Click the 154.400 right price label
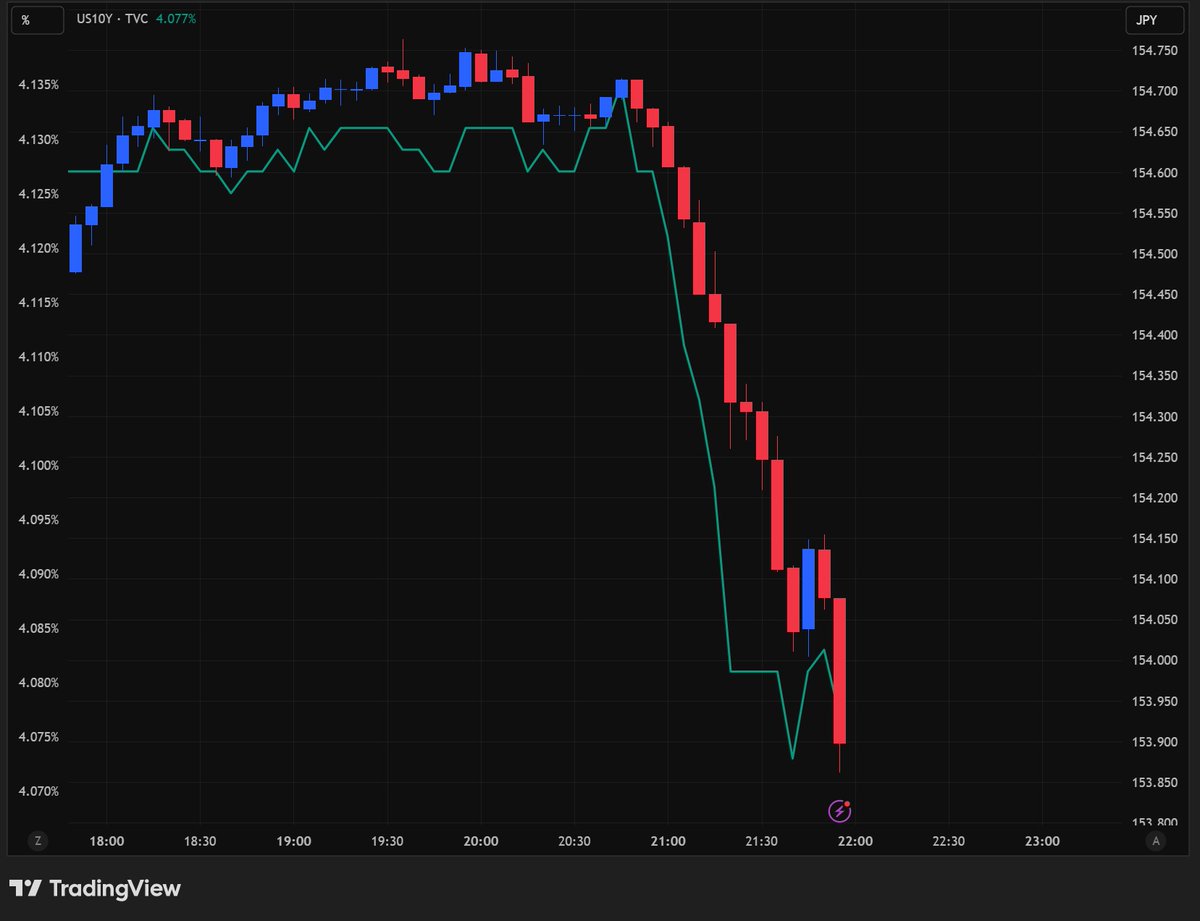The height and width of the screenshot is (921, 1200). [x=1154, y=335]
